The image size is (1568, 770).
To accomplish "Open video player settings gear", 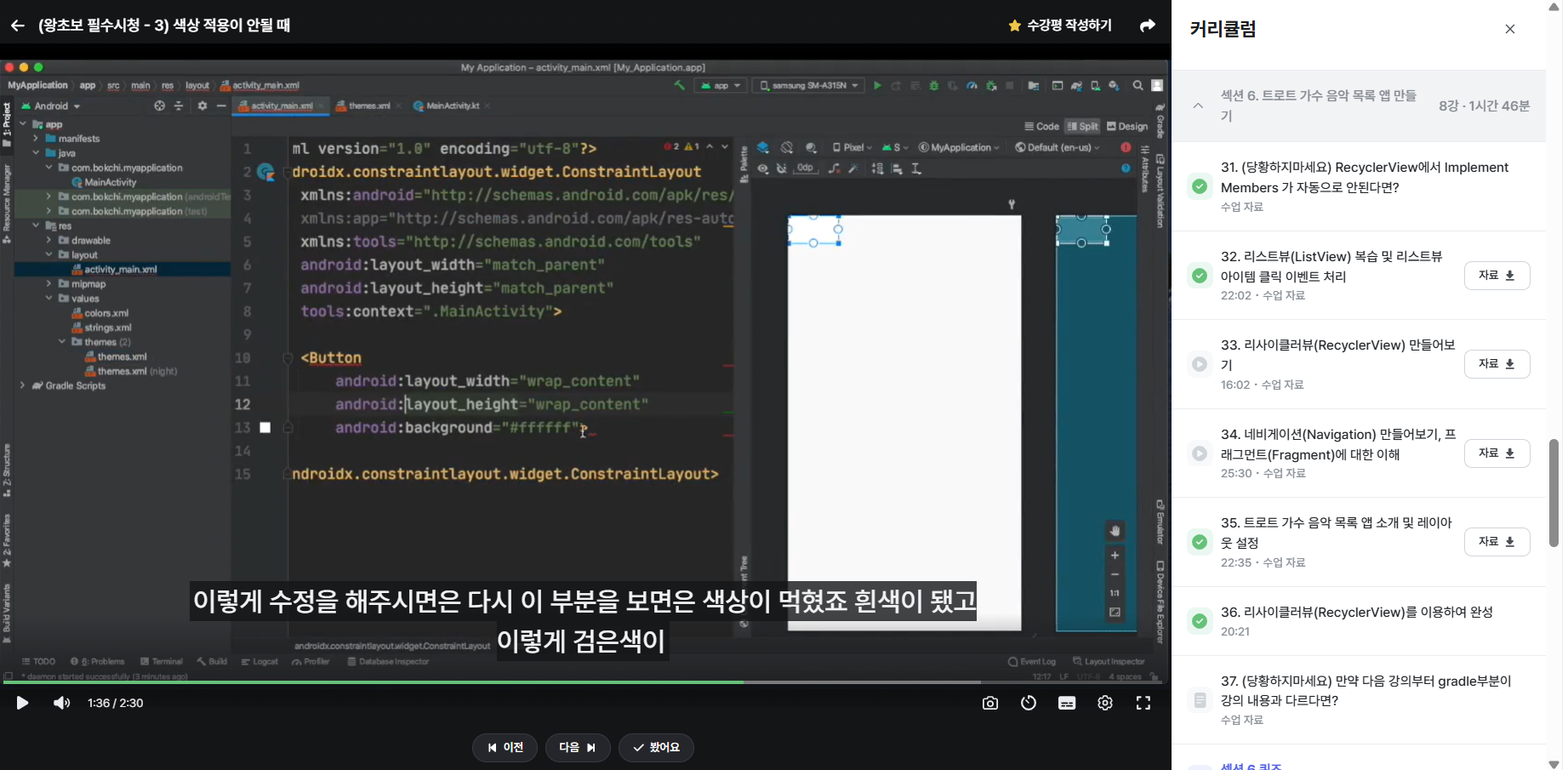I will [x=1105, y=703].
